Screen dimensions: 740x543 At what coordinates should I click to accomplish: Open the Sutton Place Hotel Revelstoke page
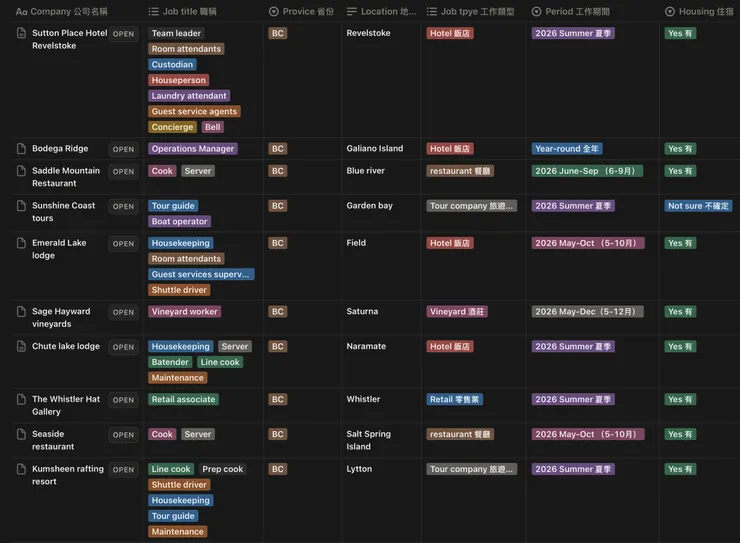124,34
